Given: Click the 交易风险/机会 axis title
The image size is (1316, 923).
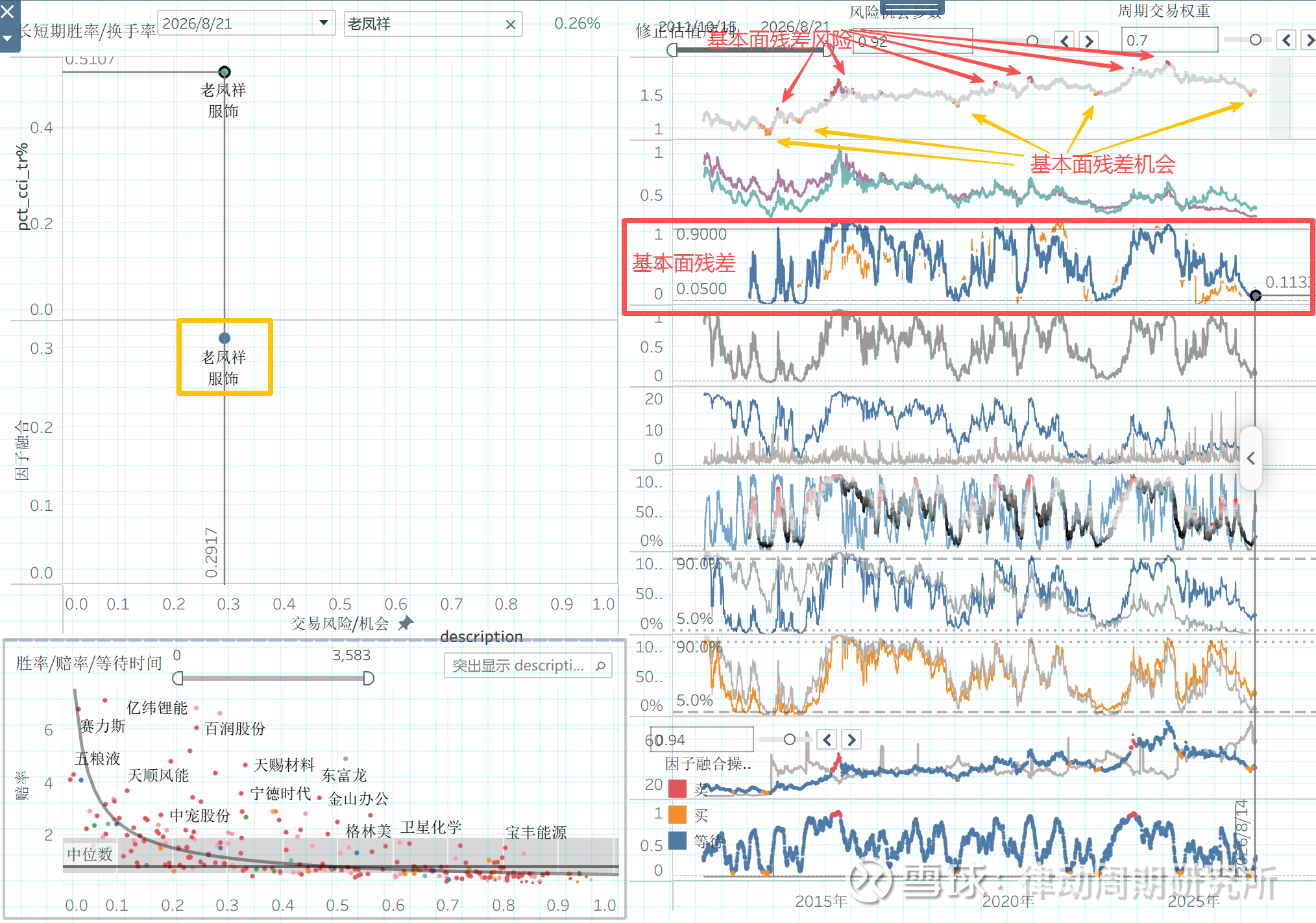Looking at the screenshot, I should click(x=339, y=623).
